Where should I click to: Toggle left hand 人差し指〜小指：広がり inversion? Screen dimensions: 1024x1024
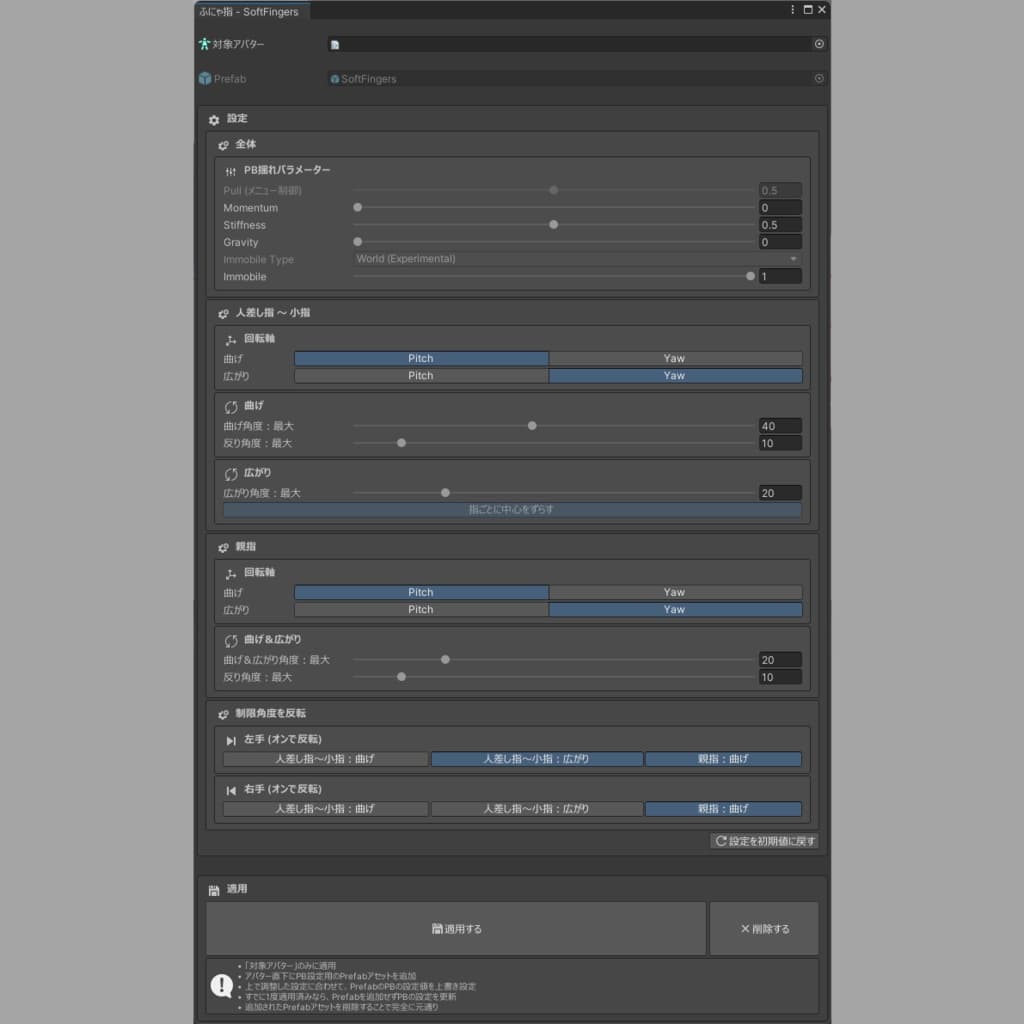(536, 759)
